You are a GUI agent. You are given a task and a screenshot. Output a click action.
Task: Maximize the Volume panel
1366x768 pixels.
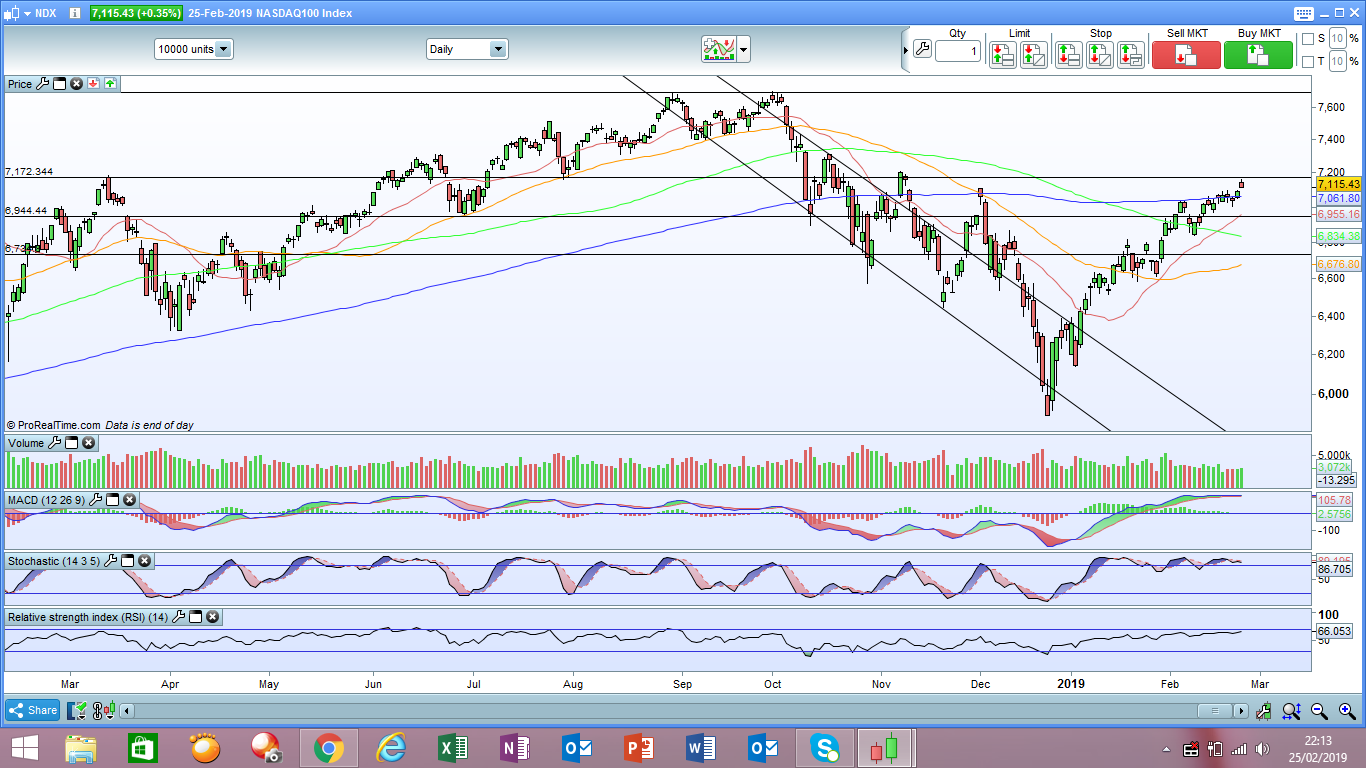(x=72, y=443)
